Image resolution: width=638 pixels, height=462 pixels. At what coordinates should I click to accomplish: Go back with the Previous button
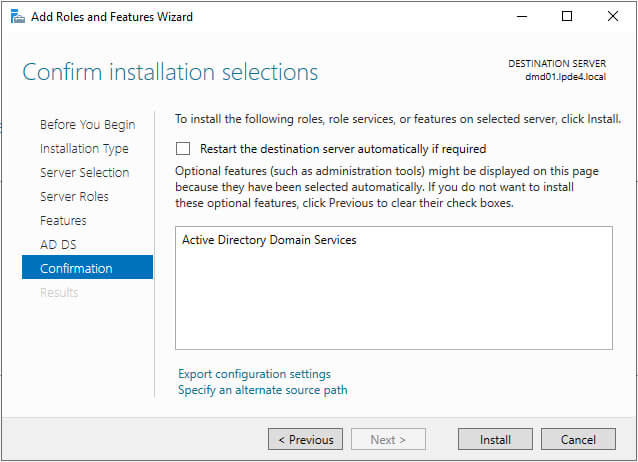pos(306,439)
